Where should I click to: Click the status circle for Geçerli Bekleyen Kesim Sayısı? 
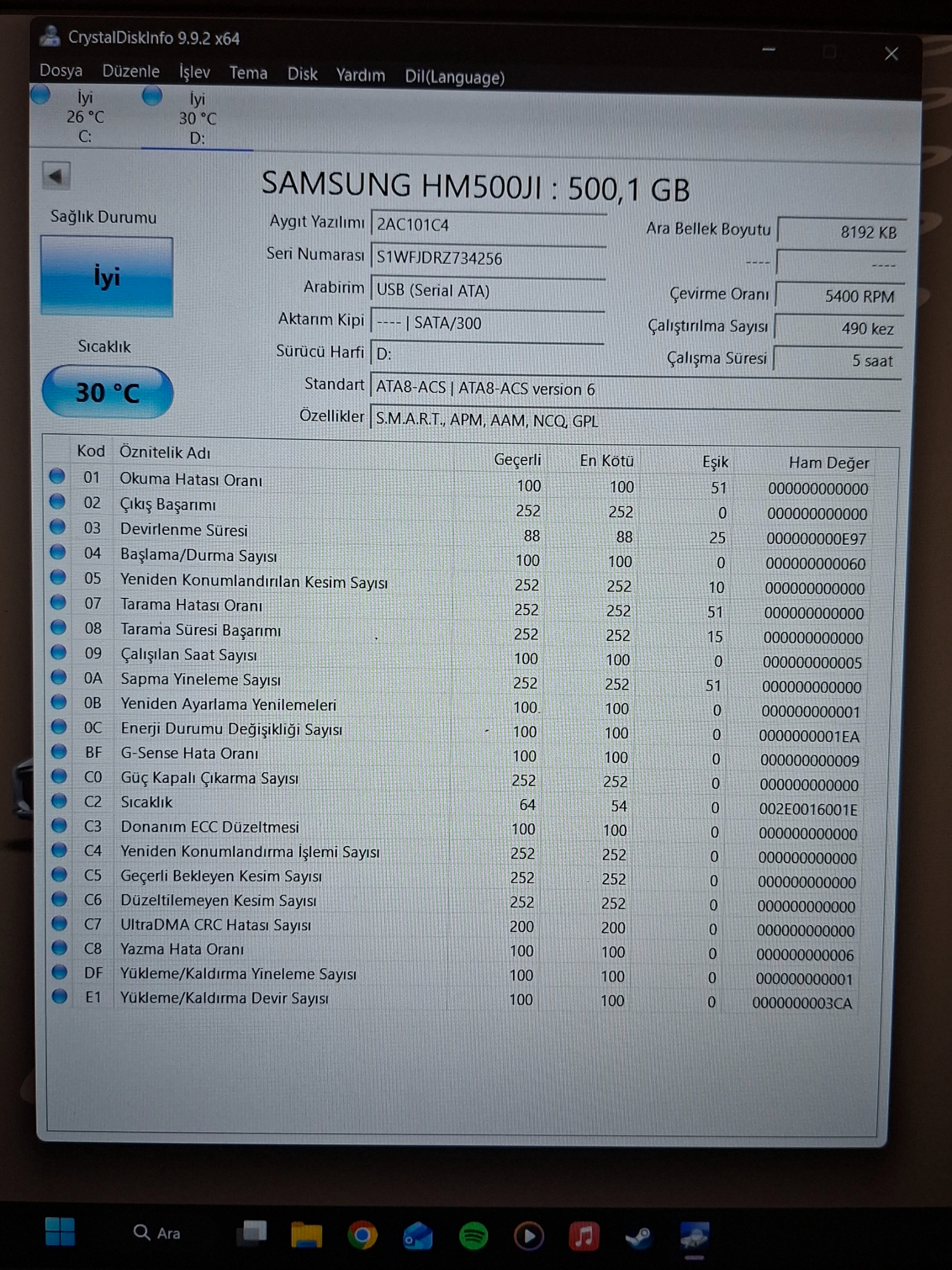click(59, 874)
